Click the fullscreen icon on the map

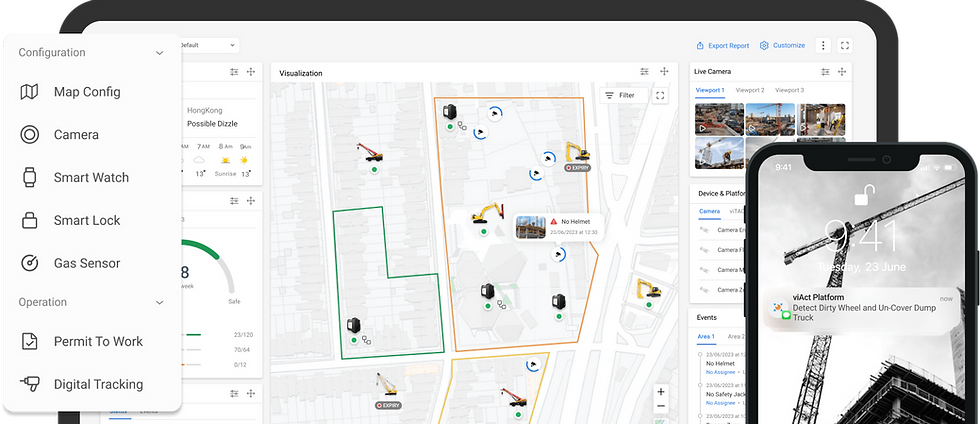[660, 95]
